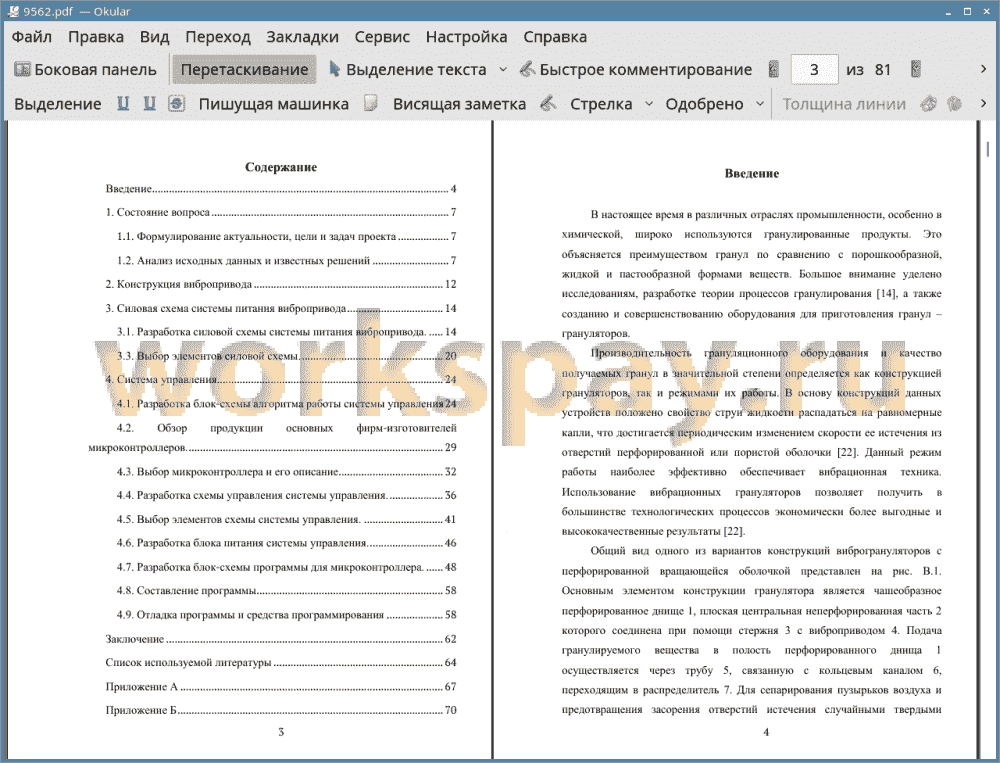Click Okular app icon in title bar
The height and width of the screenshot is (763, 1000).
(x=13, y=11)
